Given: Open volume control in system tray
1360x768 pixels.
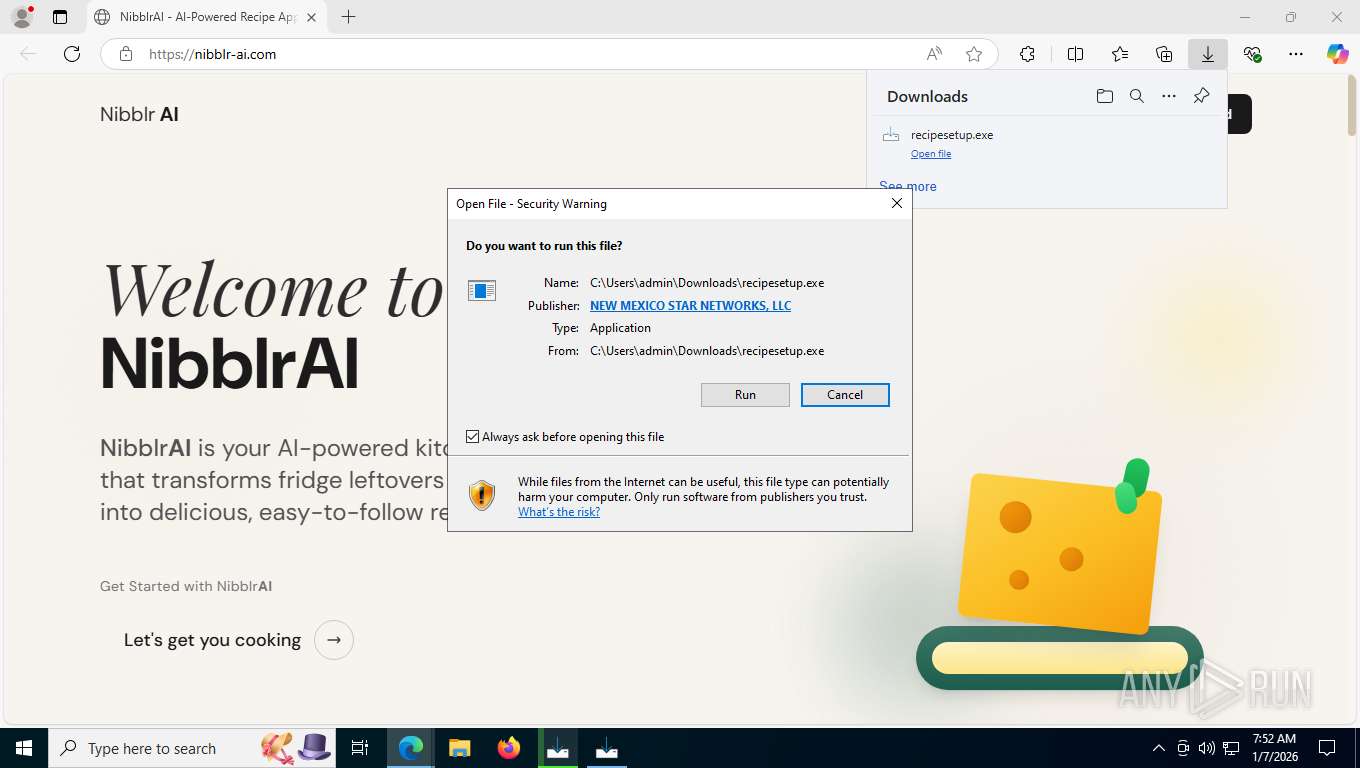Looking at the screenshot, I should tap(1206, 748).
